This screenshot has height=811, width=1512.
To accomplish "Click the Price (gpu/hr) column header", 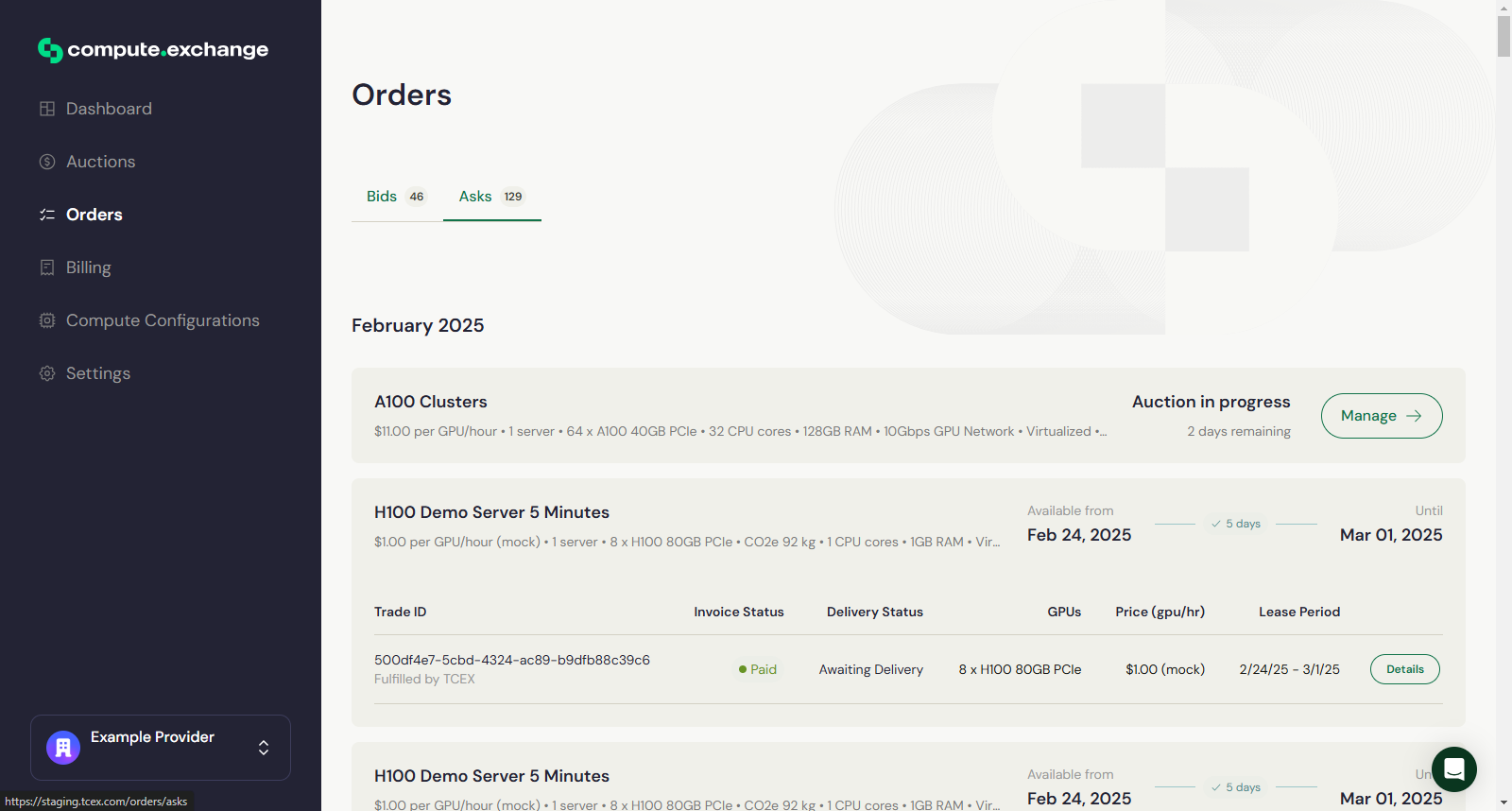I will 1160,612.
